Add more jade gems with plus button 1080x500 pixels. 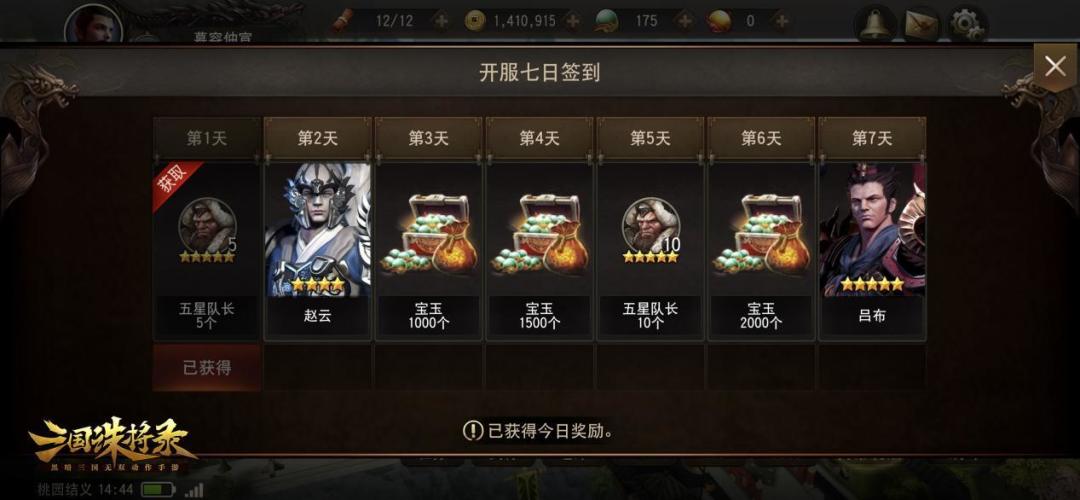tap(684, 21)
